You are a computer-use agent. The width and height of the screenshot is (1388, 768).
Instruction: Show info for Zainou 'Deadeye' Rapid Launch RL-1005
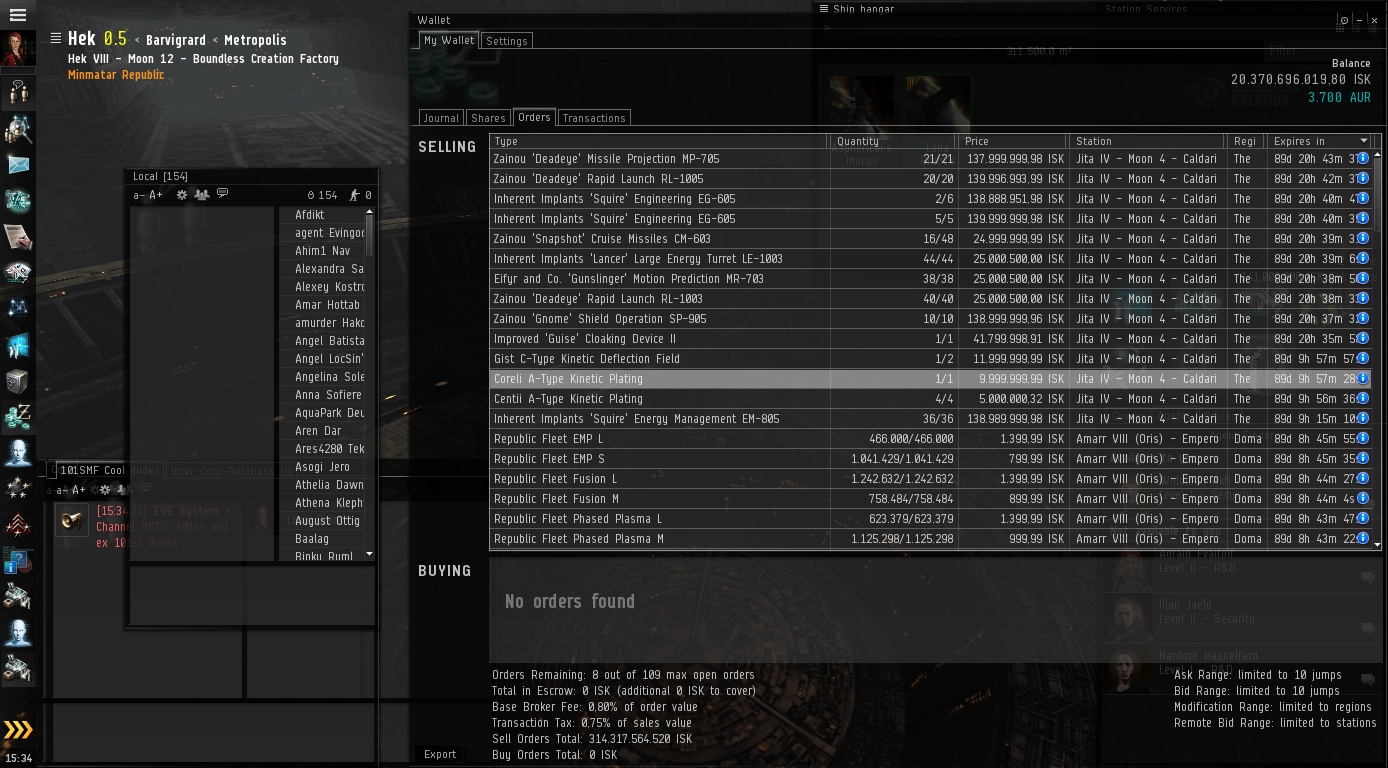pyautogui.click(x=1363, y=178)
